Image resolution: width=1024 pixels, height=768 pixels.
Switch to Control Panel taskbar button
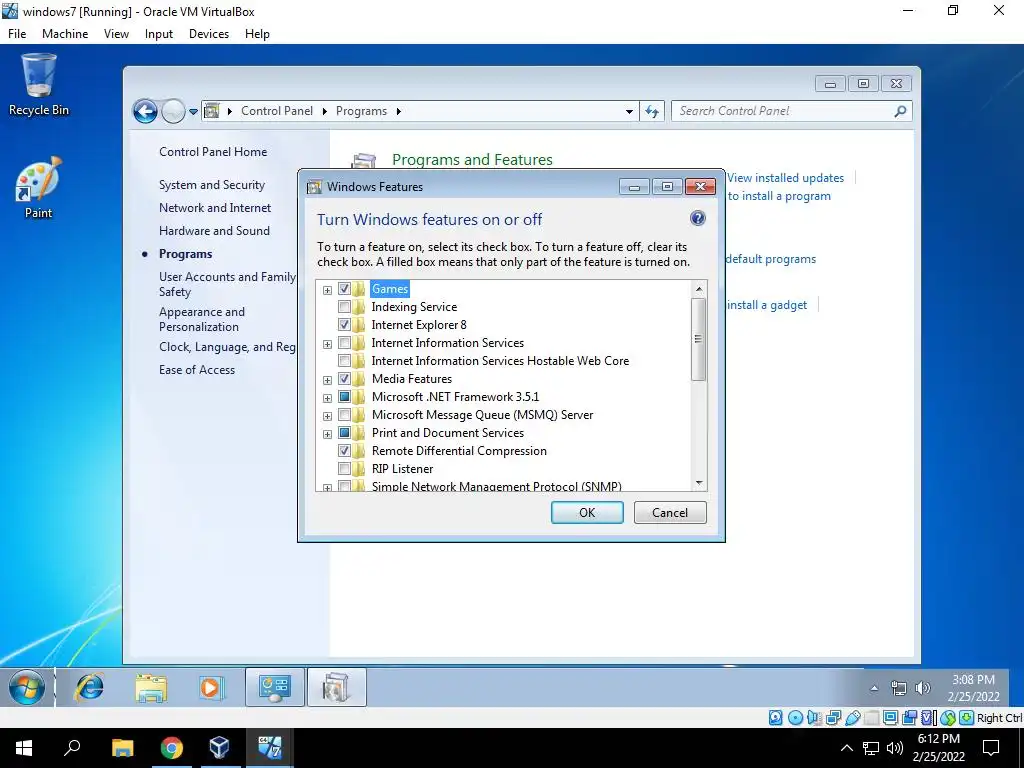click(274, 687)
